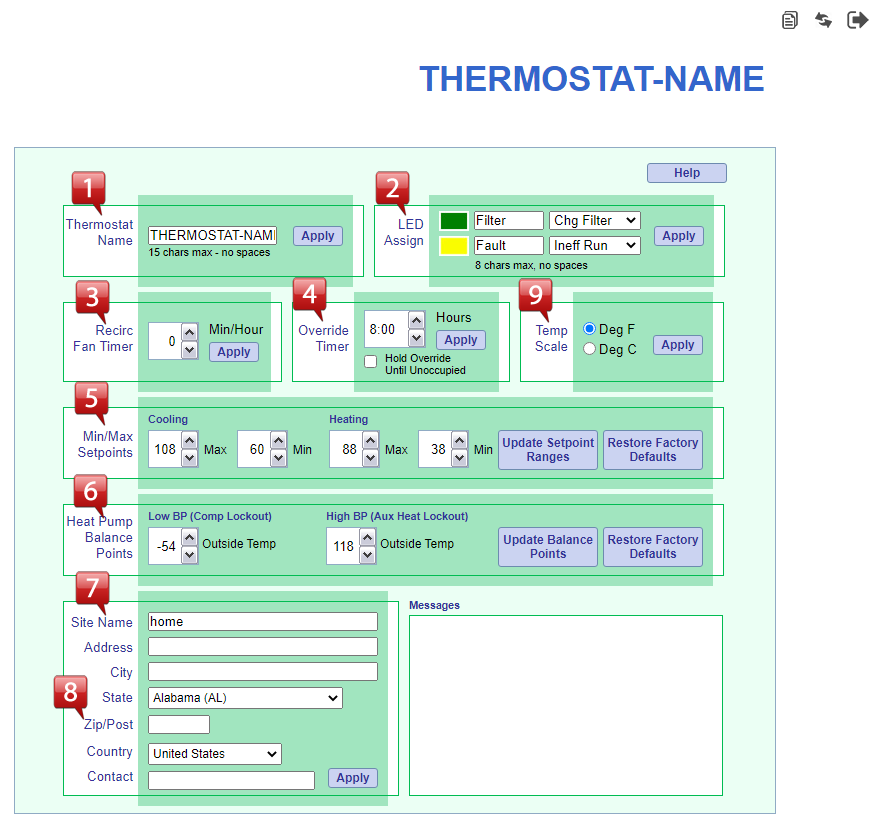
Task: Open the Country dropdown
Action: [x=214, y=754]
